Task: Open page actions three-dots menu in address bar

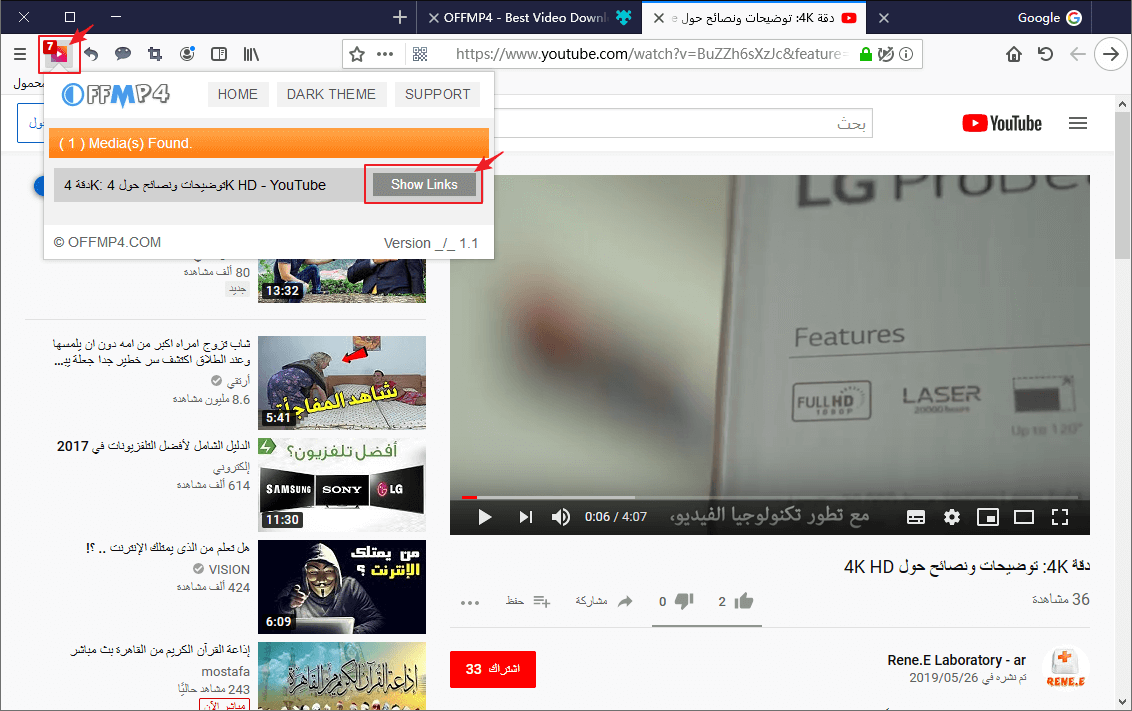Action: click(385, 54)
